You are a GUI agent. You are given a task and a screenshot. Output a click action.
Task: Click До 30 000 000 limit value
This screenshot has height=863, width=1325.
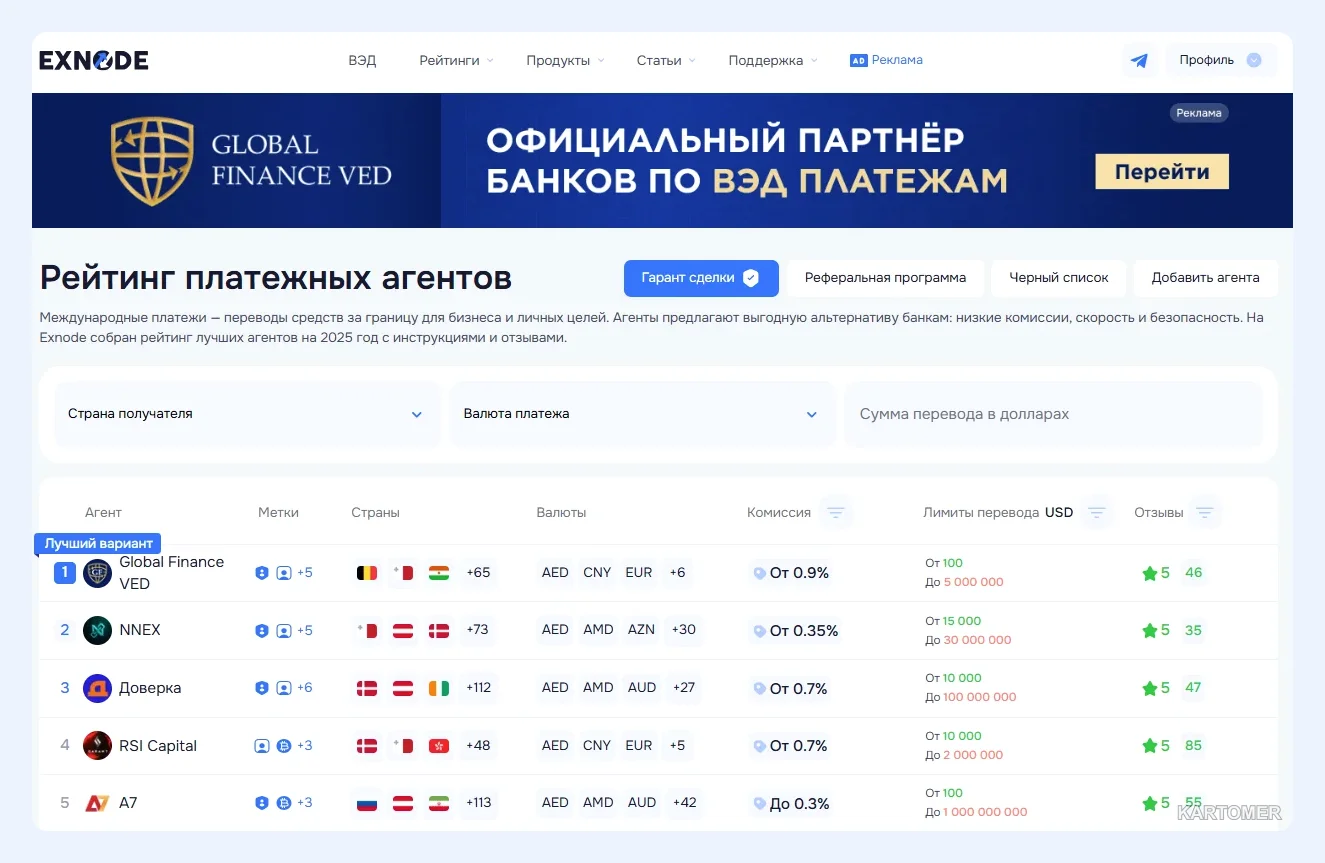968,640
